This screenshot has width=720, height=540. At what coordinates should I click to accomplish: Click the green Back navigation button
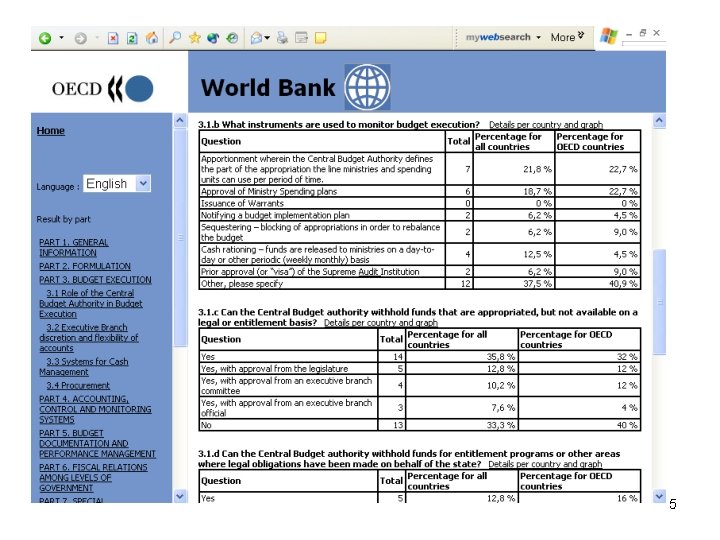(45, 38)
